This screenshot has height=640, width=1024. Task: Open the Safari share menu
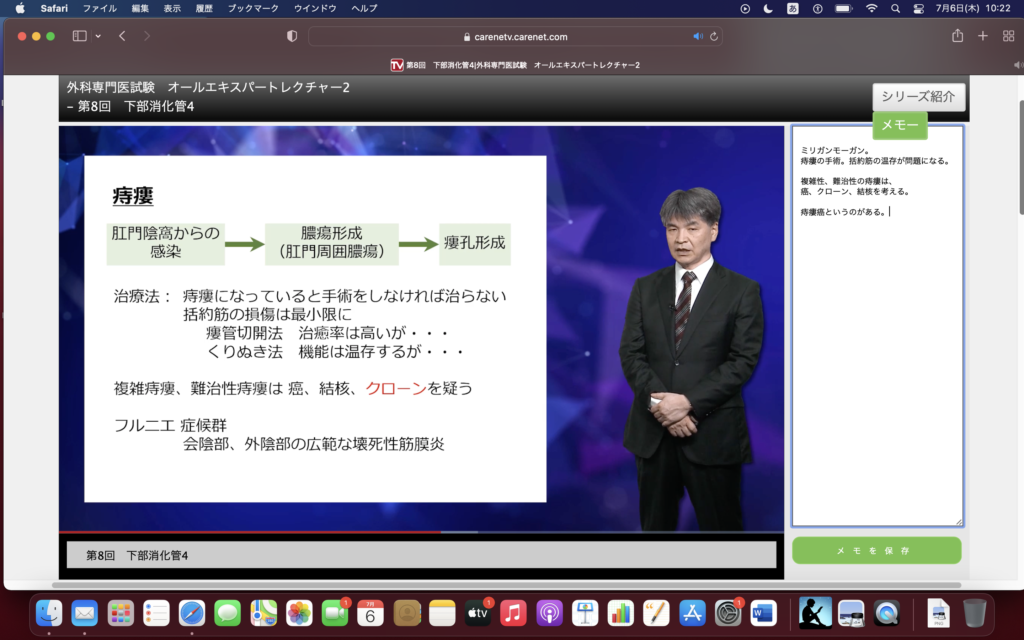pos(957,36)
